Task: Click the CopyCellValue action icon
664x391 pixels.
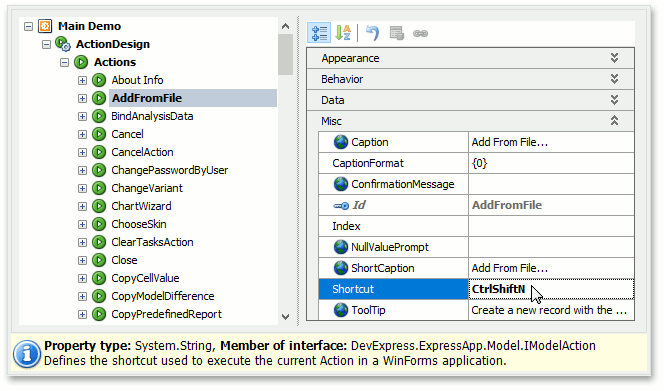Action: [99, 278]
